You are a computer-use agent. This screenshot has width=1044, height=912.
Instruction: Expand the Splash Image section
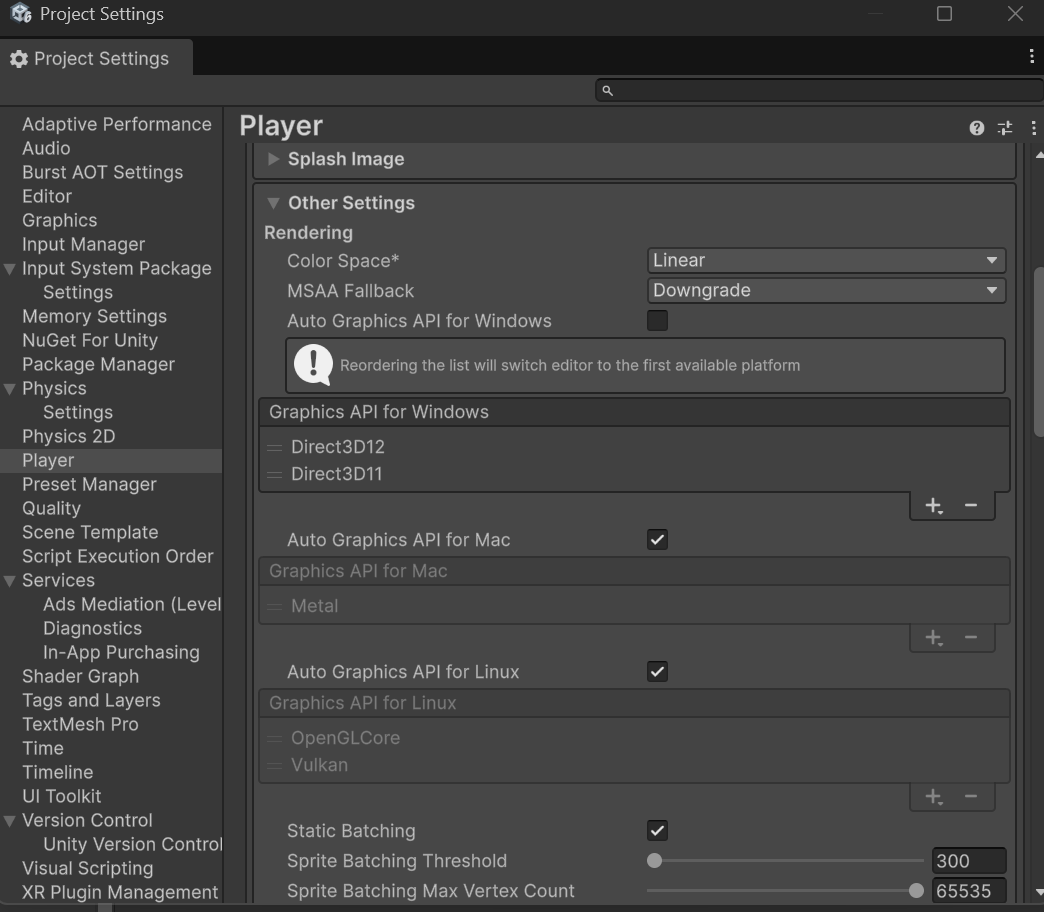(273, 159)
